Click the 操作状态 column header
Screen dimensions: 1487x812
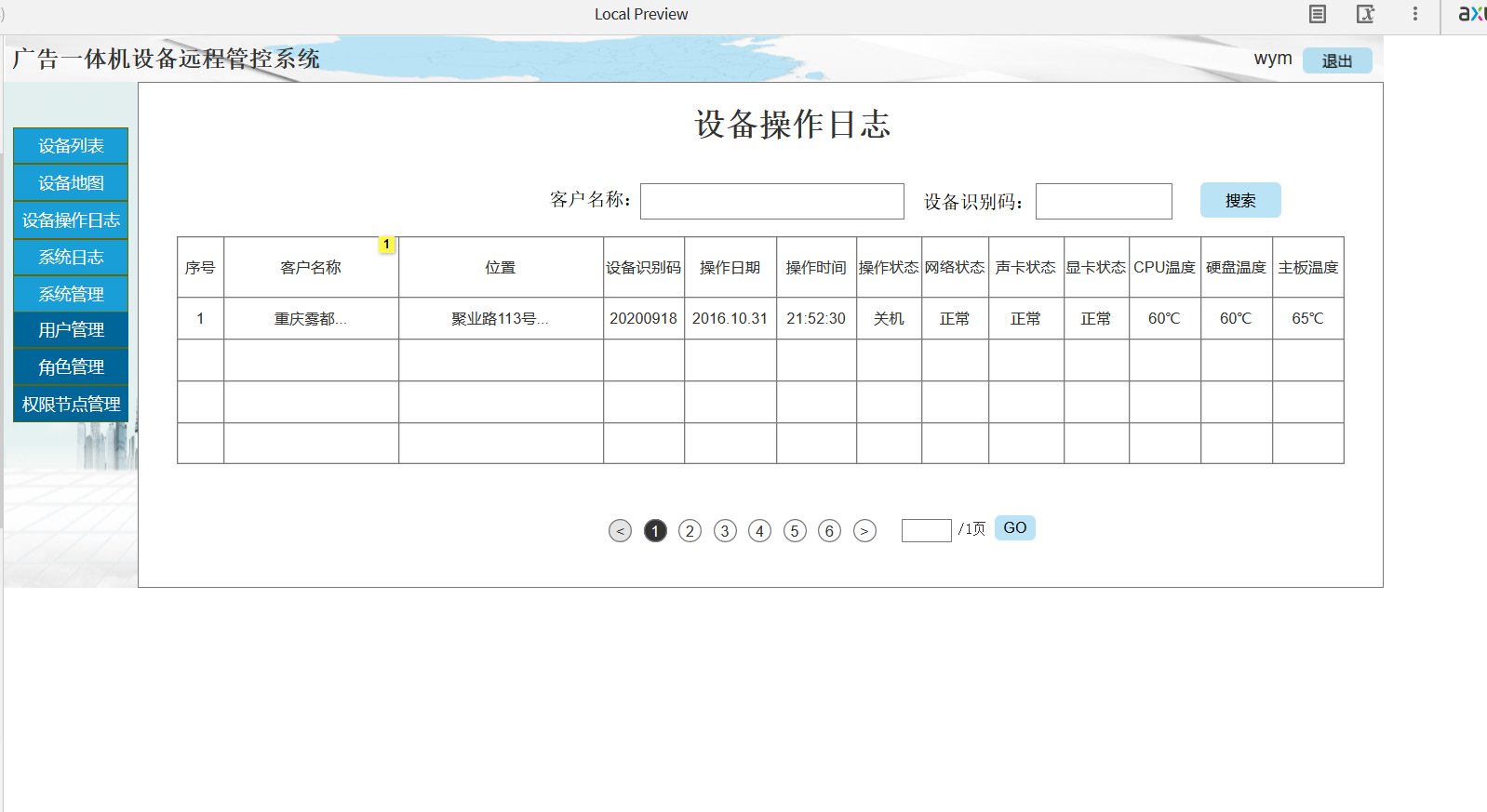pyautogui.click(x=889, y=267)
